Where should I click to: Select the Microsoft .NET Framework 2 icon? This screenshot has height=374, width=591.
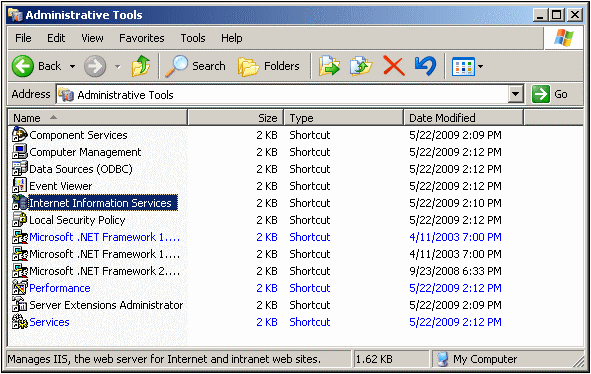pos(20,271)
